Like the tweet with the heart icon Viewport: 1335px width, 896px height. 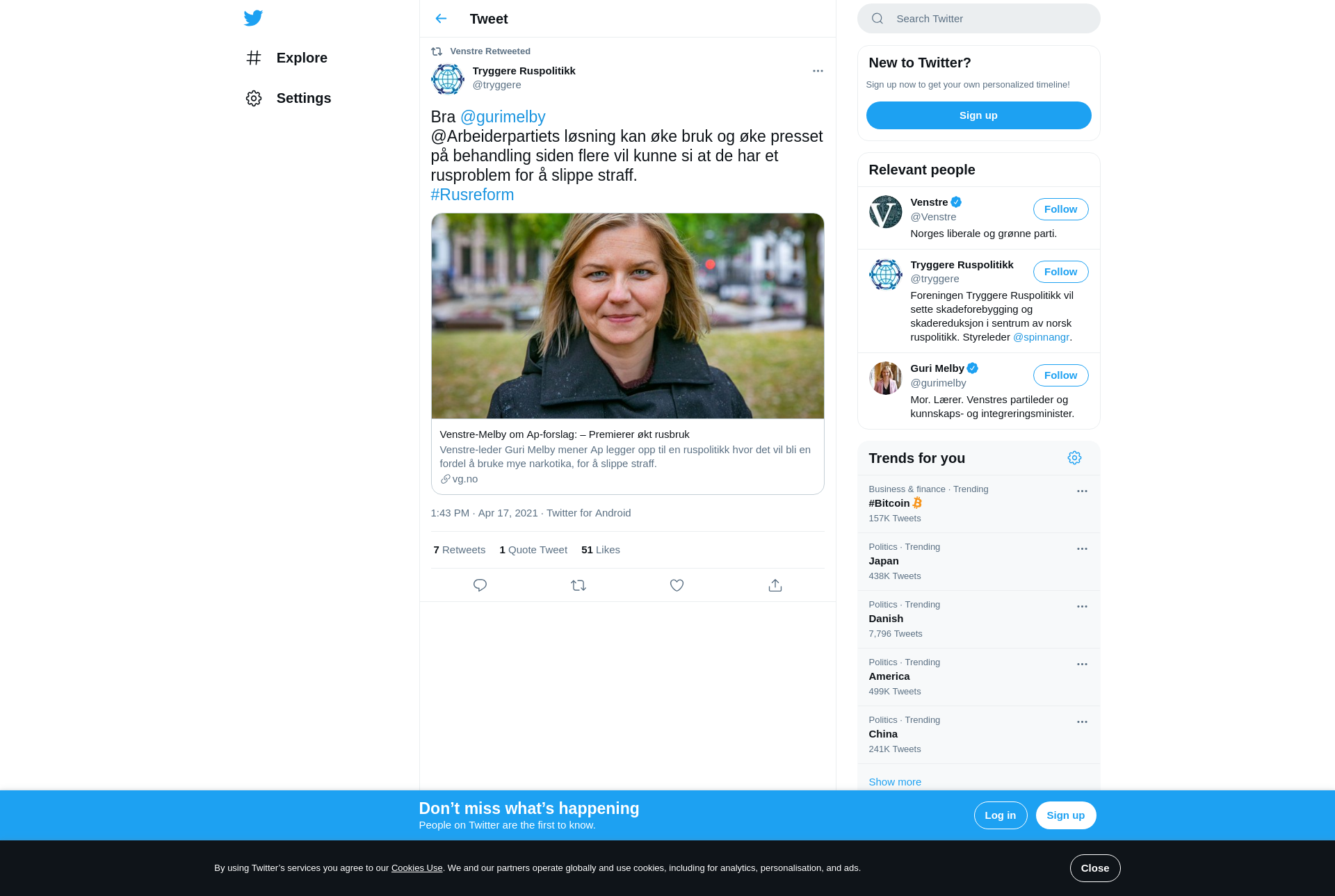click(677, 585)
